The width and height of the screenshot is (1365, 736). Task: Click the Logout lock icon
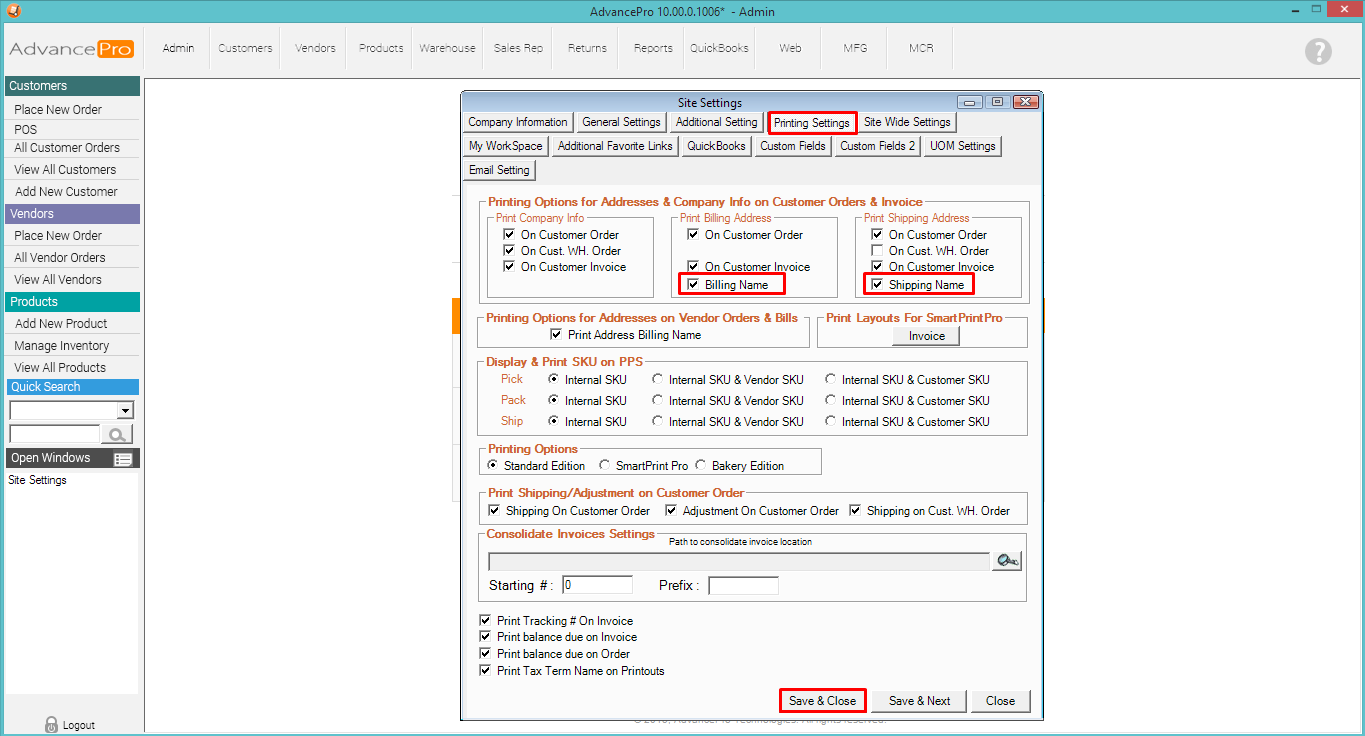pos(52,724)
